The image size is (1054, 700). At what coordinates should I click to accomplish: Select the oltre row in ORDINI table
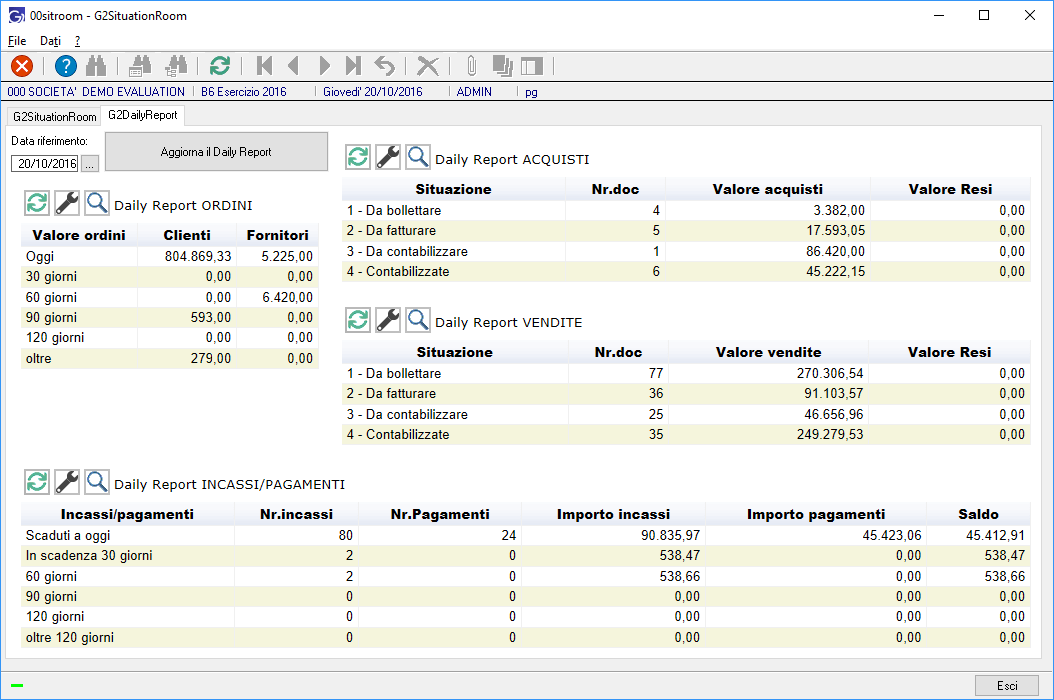[x=170, y=358]
